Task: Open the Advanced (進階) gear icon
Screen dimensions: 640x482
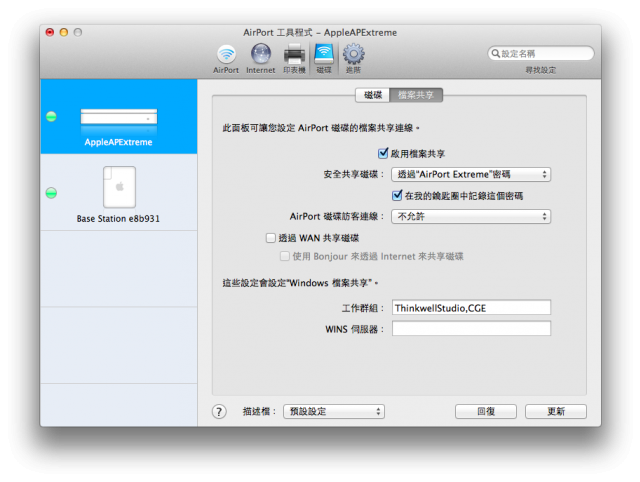Action: click(353, 59)
